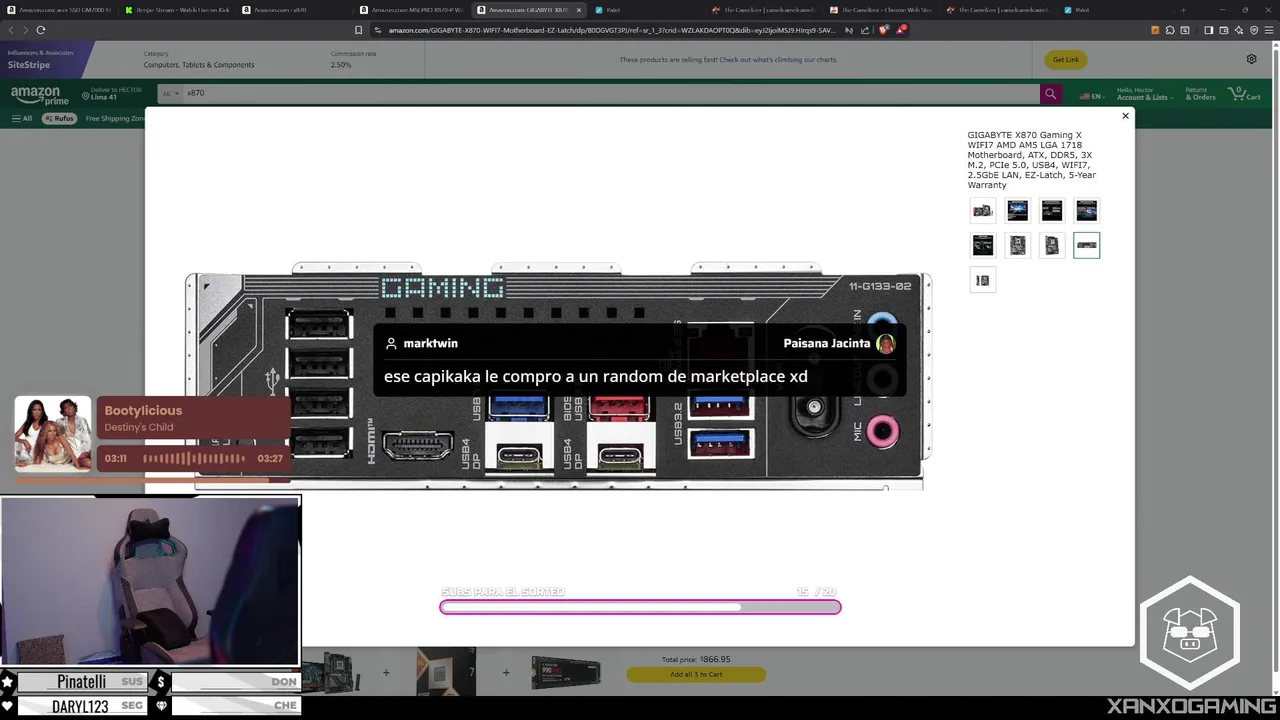Click Add all 3 to Cart
The height and width of the screenshot is (720, 1280).
[696, 674]
